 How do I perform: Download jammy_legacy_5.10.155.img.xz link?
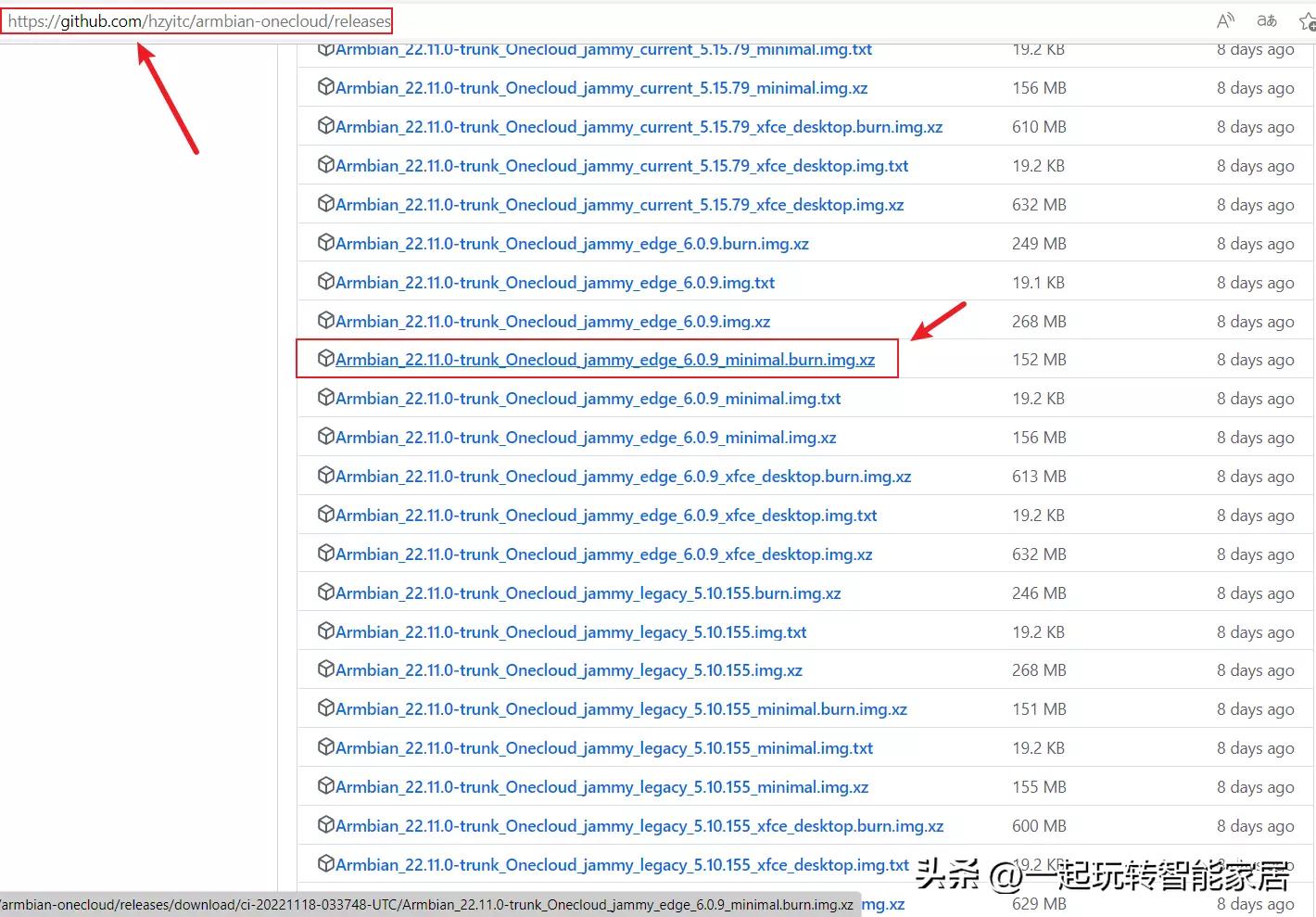(569, 670)
